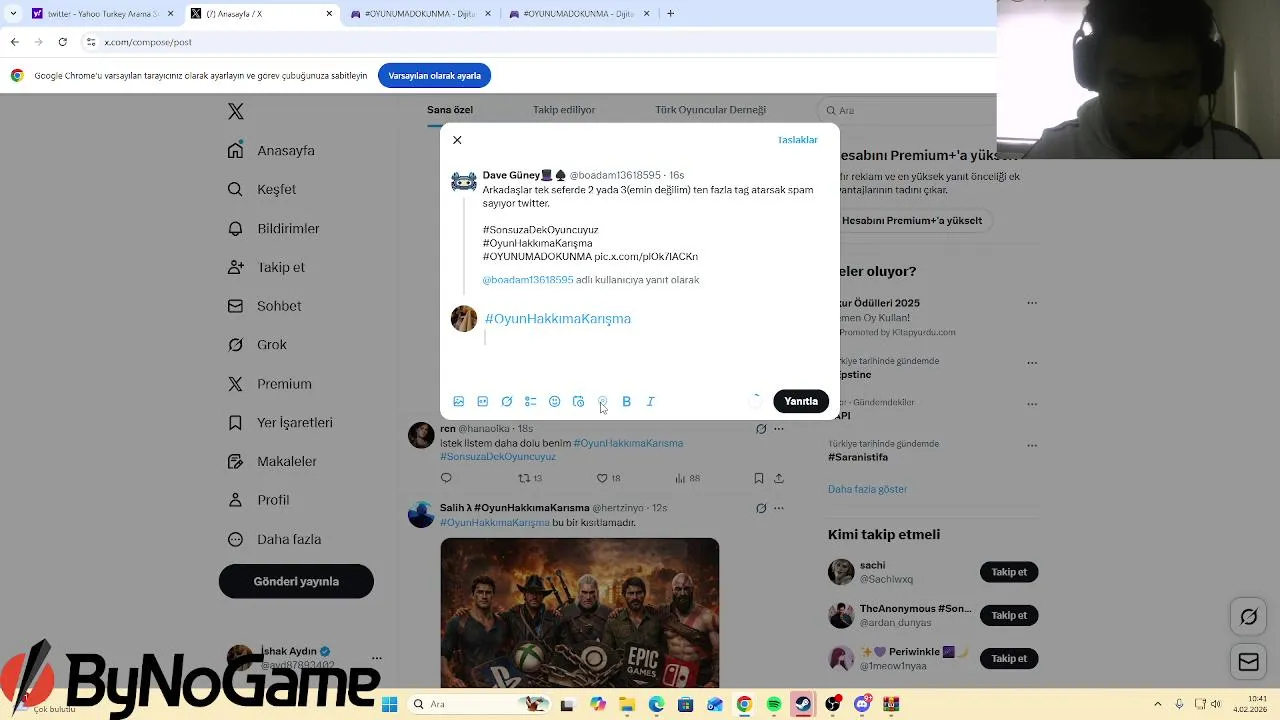
Task: Switch to Takip ediliyor tab
Action: 564,110
